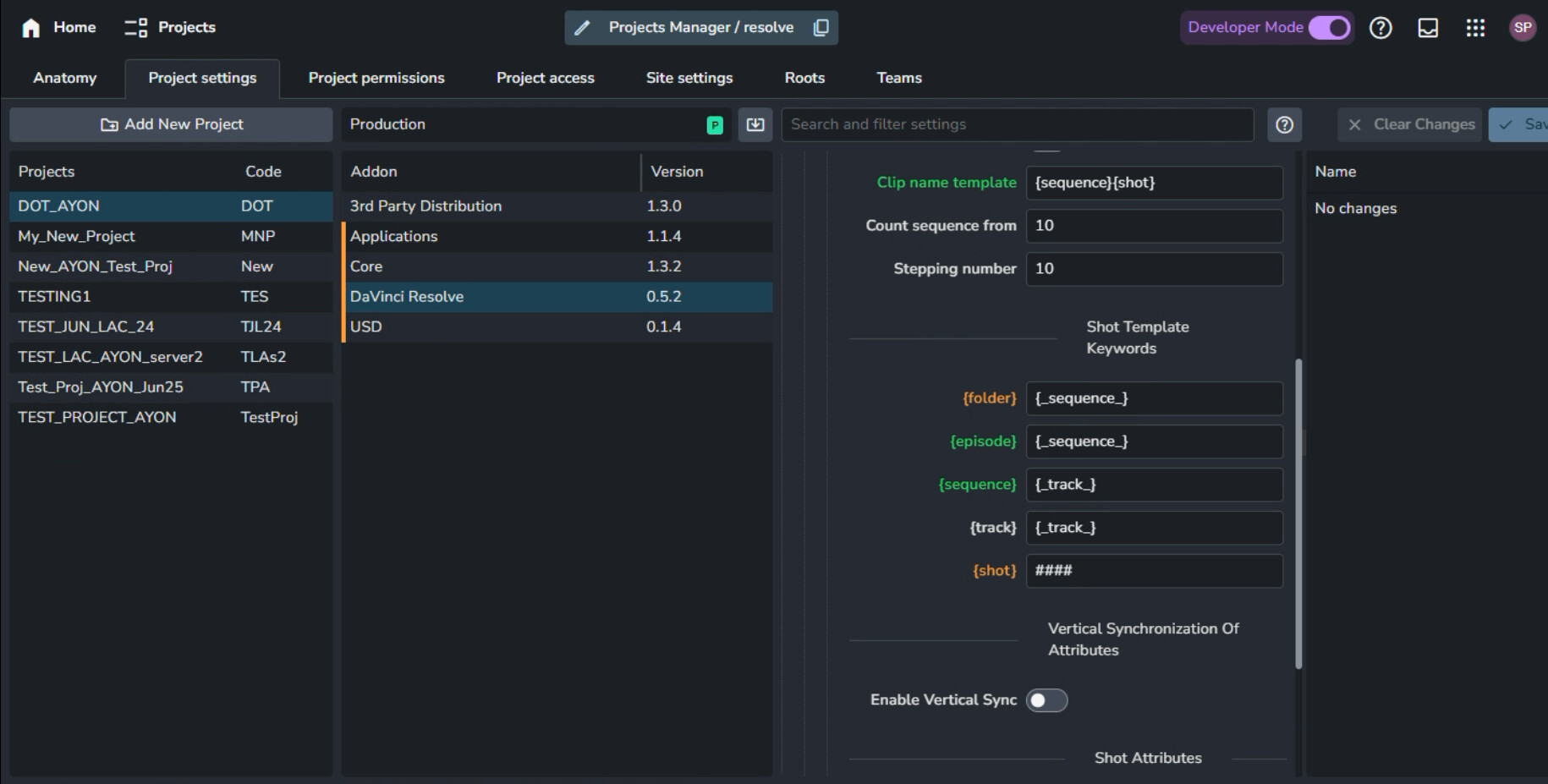The height and width of the screenshot is (784, 1548).
Task: Click the Home icon in top bar
Action: point(31,28)
